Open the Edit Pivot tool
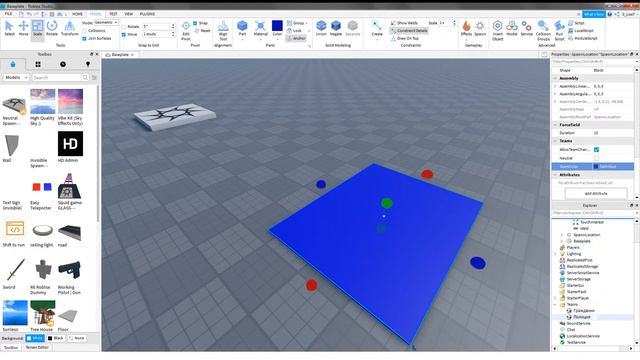 186,30
